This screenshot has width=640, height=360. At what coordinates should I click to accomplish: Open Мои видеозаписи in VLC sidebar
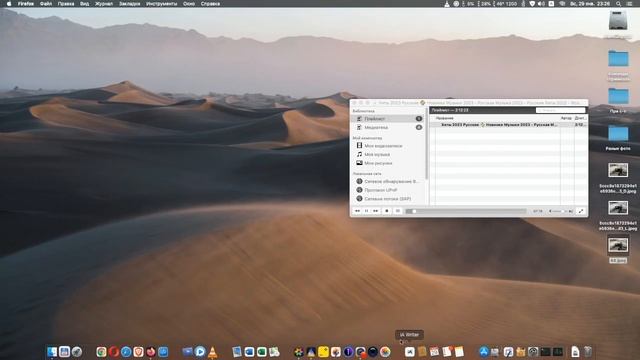coord(387,146)
